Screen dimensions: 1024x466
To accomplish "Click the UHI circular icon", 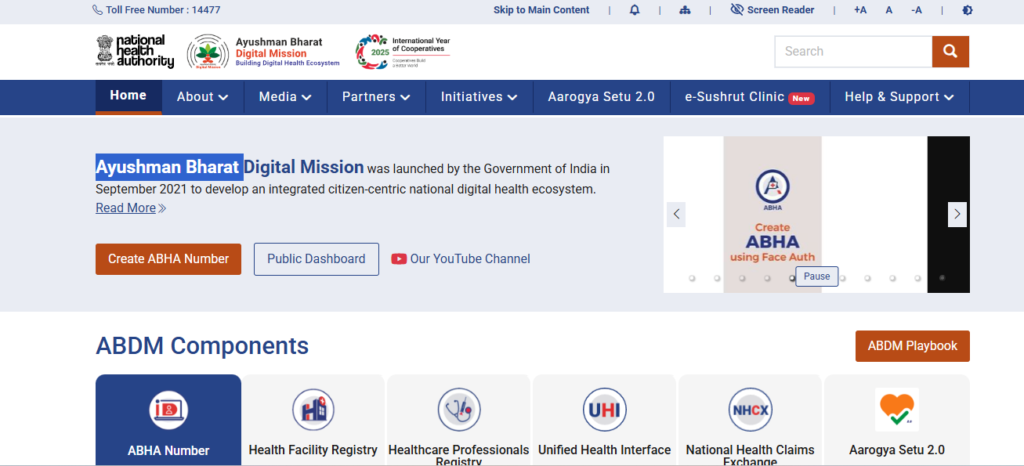I will (x=604, y=410).
